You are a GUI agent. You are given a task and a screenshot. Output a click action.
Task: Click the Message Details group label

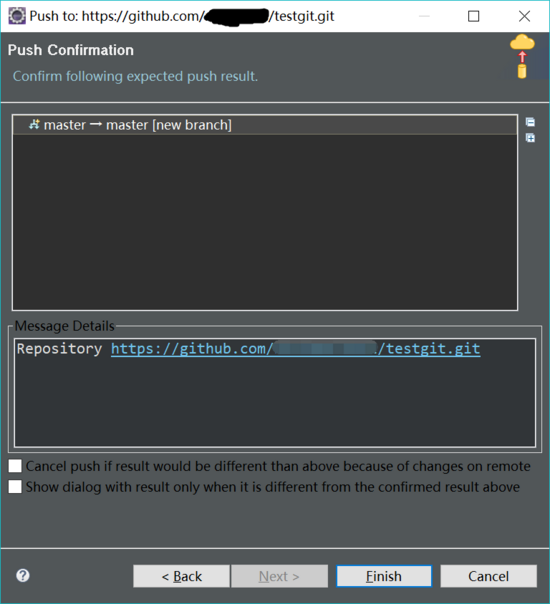[x=65, y=326]
